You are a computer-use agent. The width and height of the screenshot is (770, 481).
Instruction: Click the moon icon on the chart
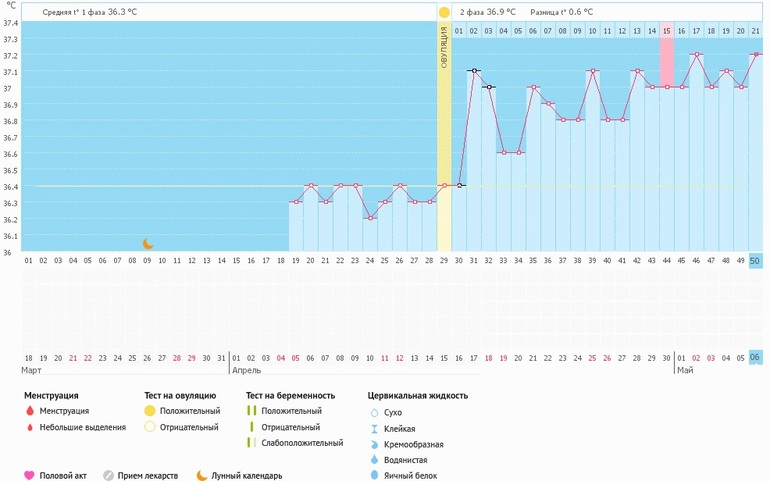(x=148, y=243)
